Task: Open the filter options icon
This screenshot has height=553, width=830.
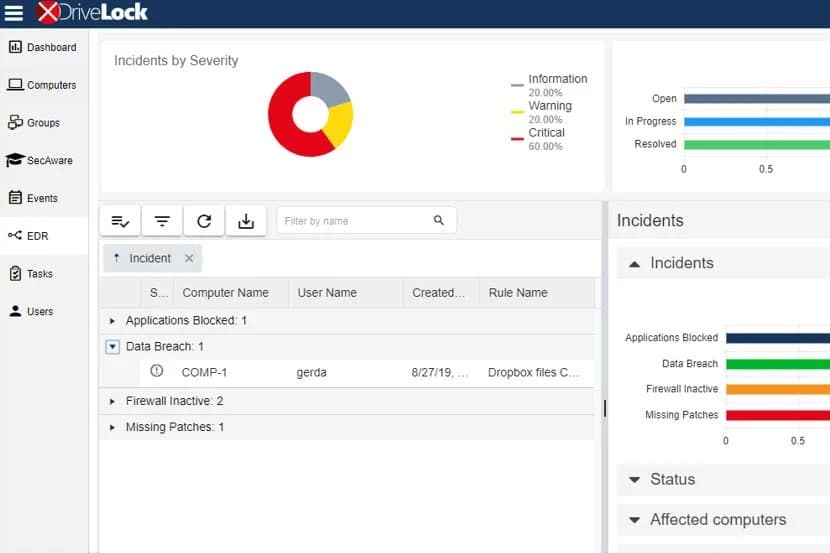Action: click(162, 221)
